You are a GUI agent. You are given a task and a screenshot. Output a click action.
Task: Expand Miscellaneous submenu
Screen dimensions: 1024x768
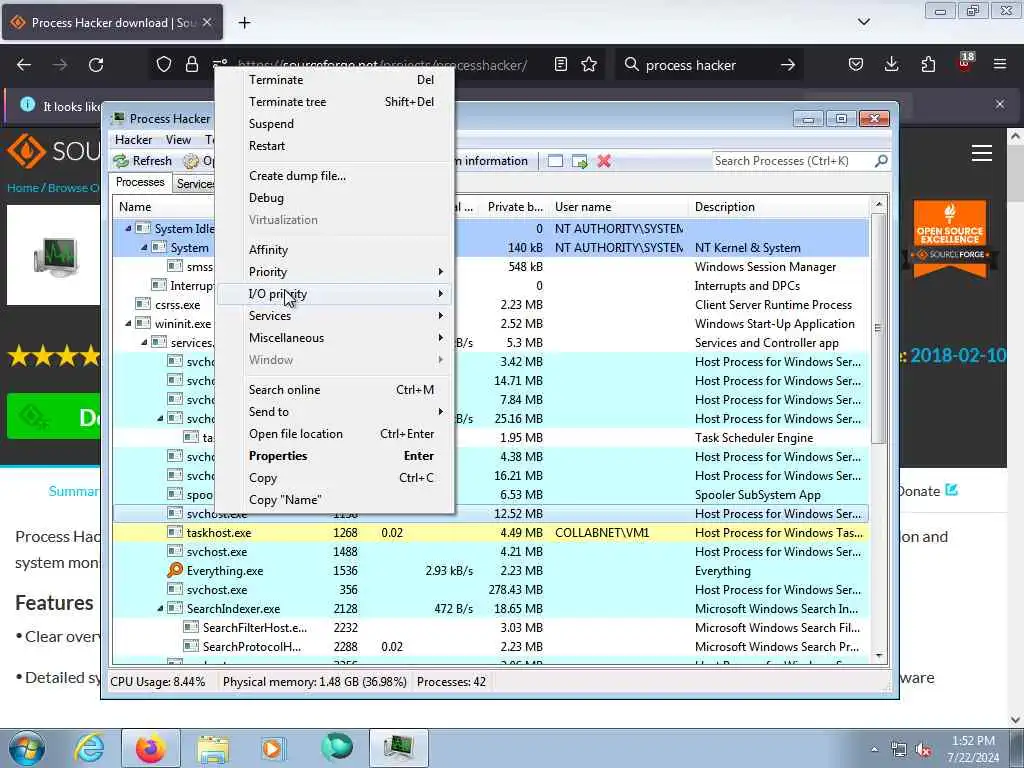[x=335, y=338]
